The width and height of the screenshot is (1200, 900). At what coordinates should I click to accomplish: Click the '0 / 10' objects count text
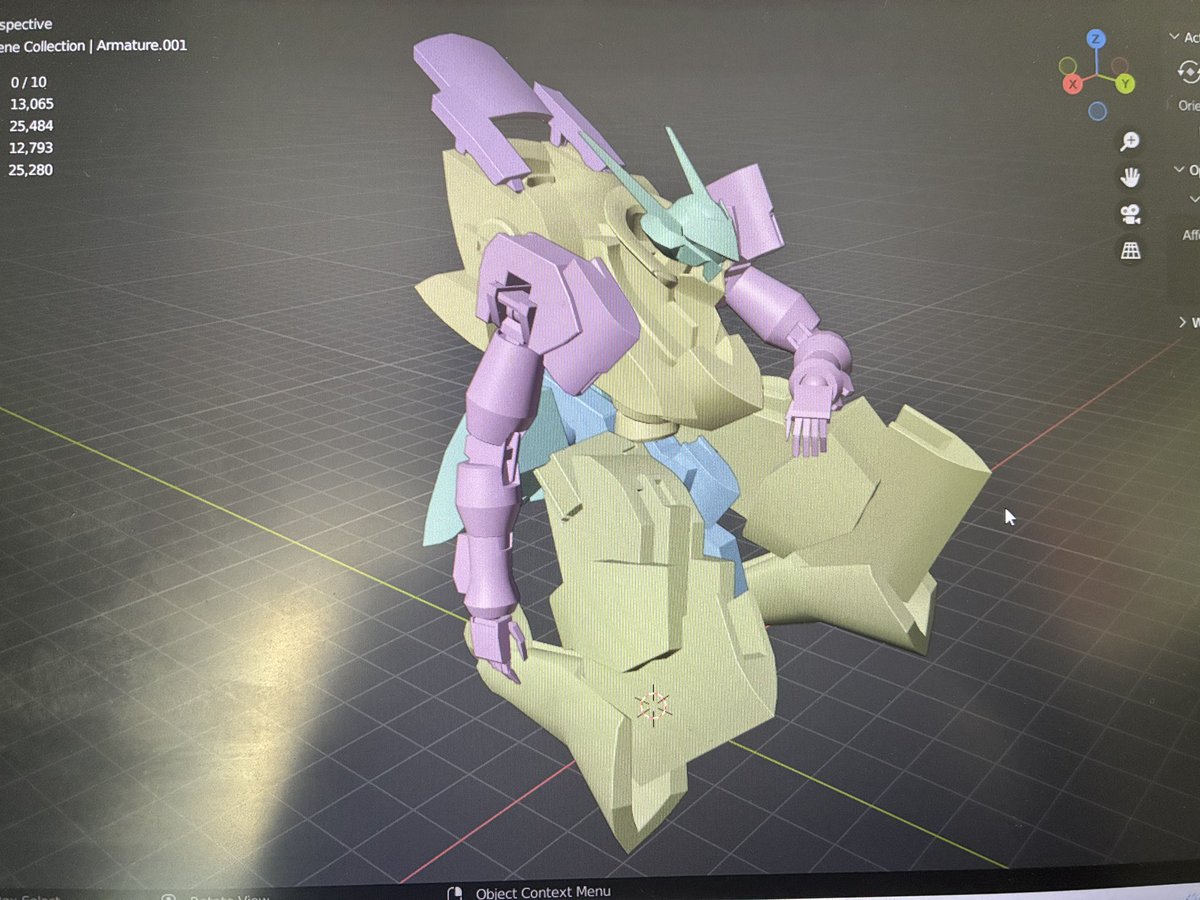coord(28,82)
